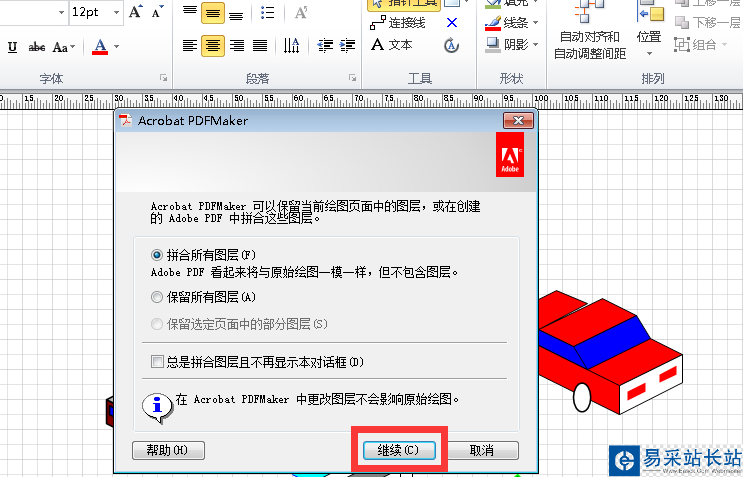Open the font name dropdown arrow

click(x=61, y=12)
